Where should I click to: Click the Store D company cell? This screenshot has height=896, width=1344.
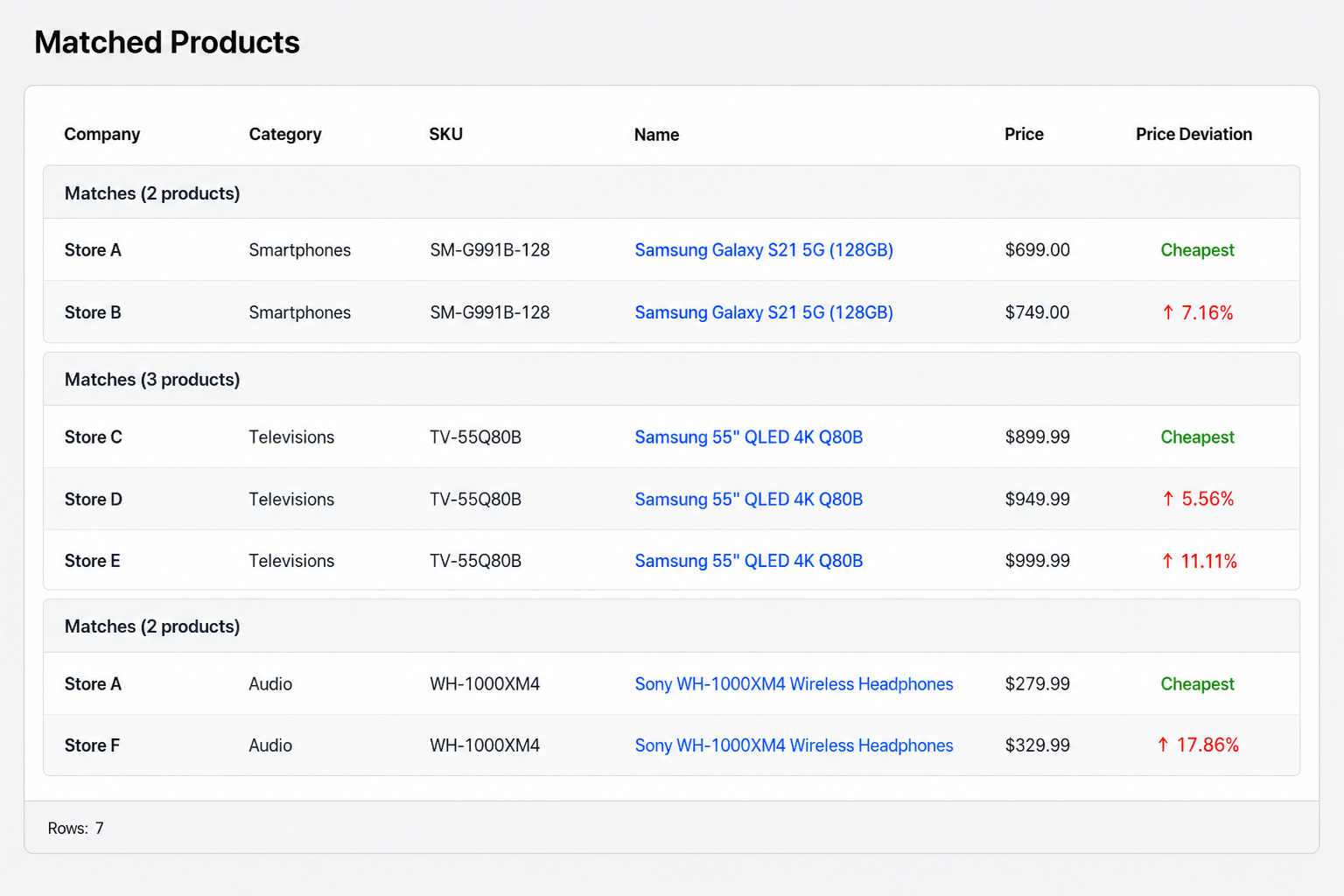point(94,499)
